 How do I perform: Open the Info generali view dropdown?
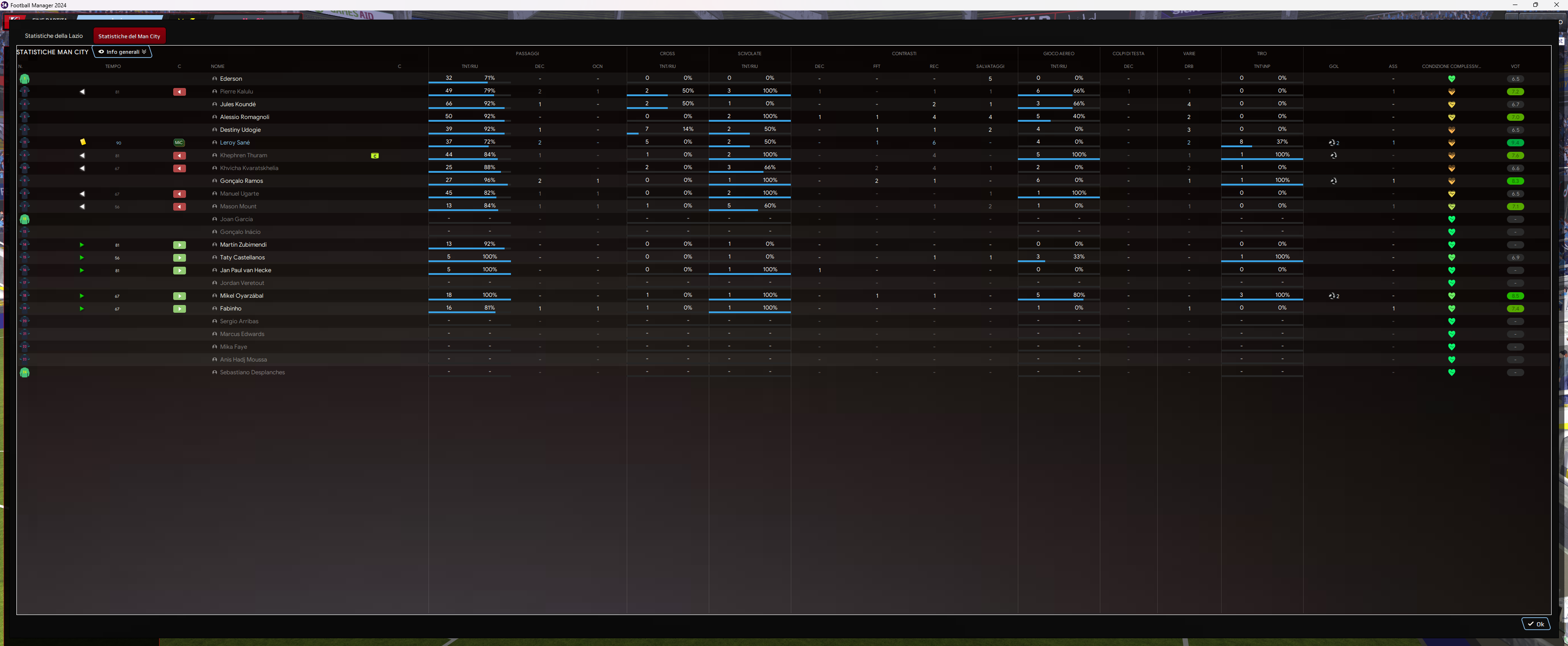tap(122, 52)
